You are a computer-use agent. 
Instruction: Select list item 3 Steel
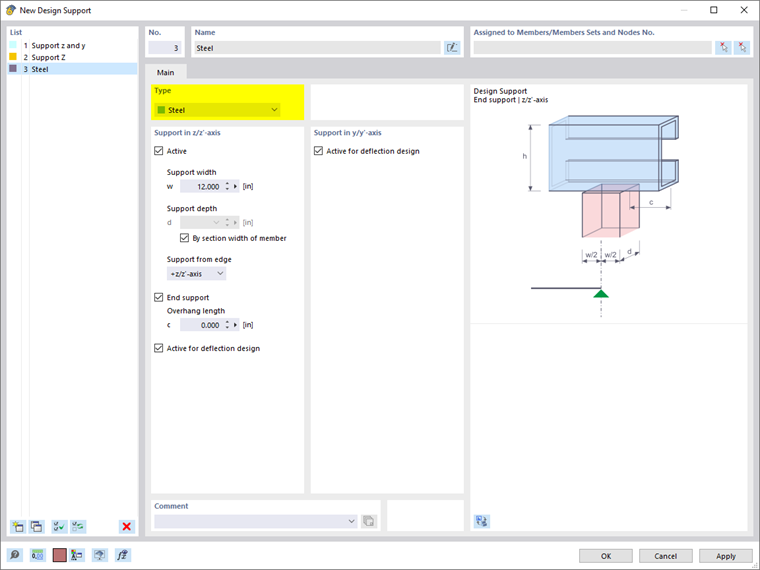[x=73, y=69]
